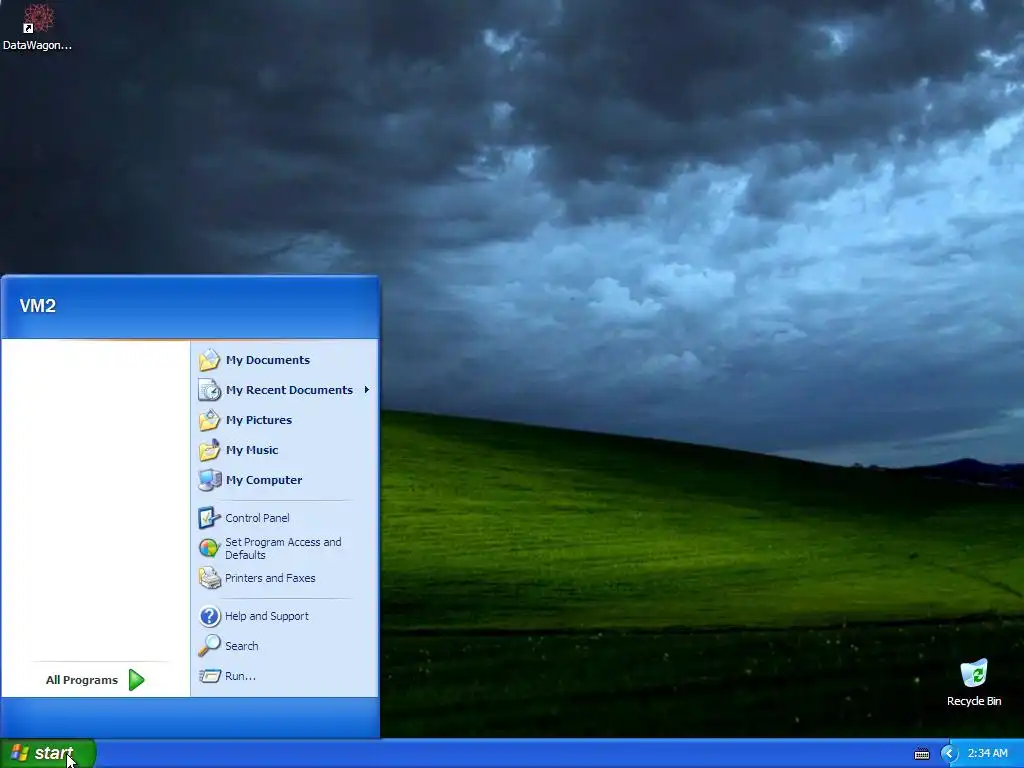
Task: Open Search from Start menu
Action: (x=285, y=646)
